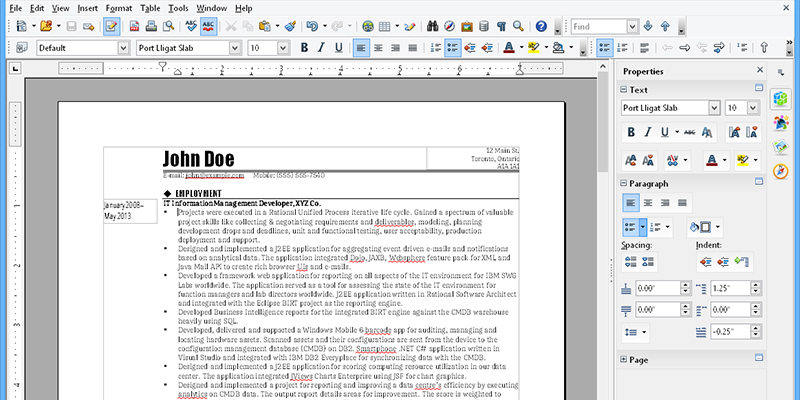Open the sidebar font size dropdown arrow

click(754, 108)
